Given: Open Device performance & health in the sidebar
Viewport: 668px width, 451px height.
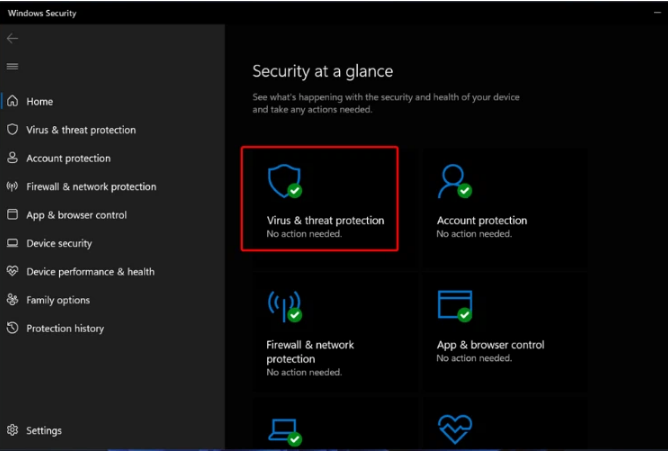Looking at the screenshot, I should [90, 272].
